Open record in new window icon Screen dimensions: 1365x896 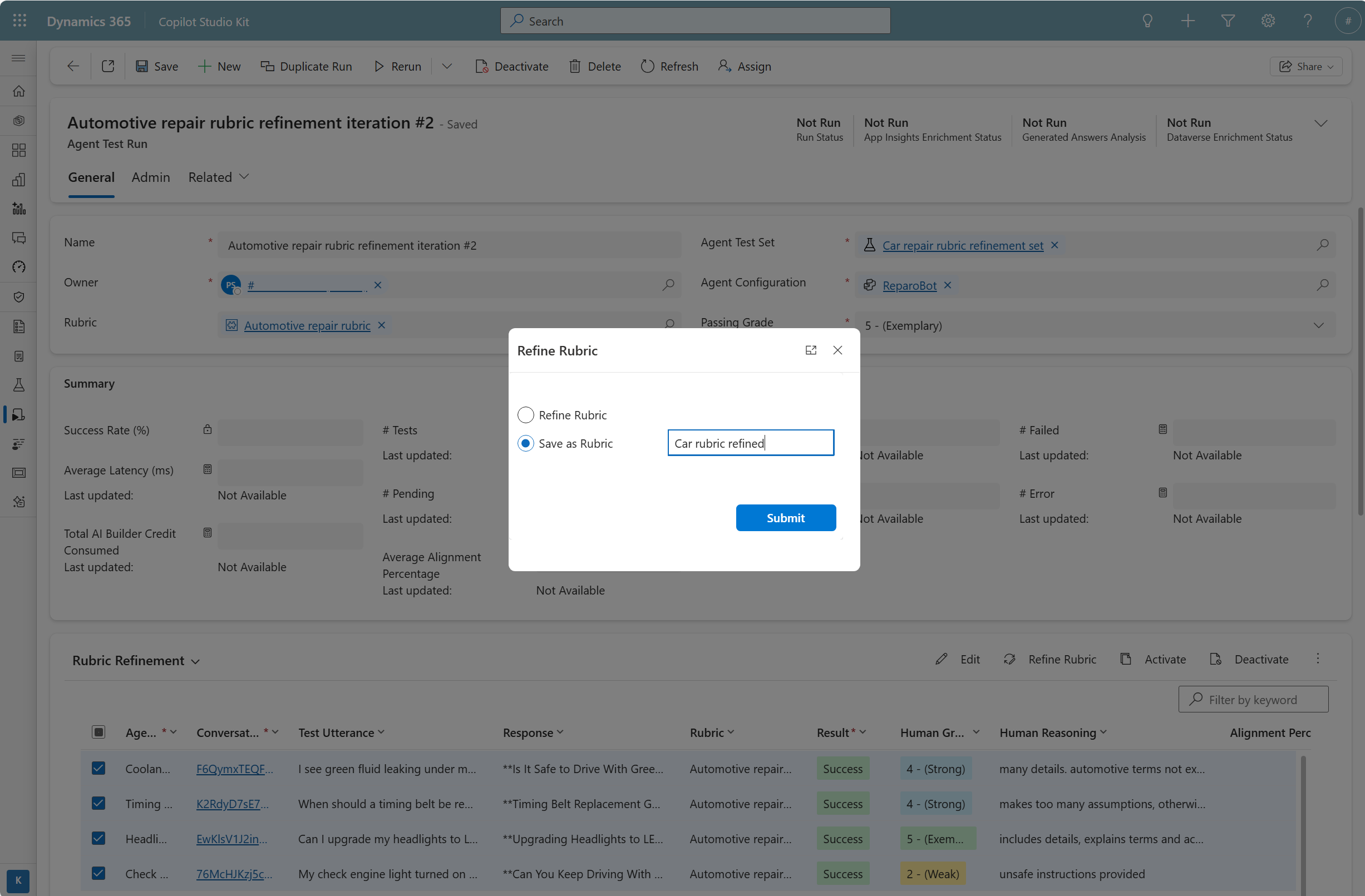(x=108, y=67)
